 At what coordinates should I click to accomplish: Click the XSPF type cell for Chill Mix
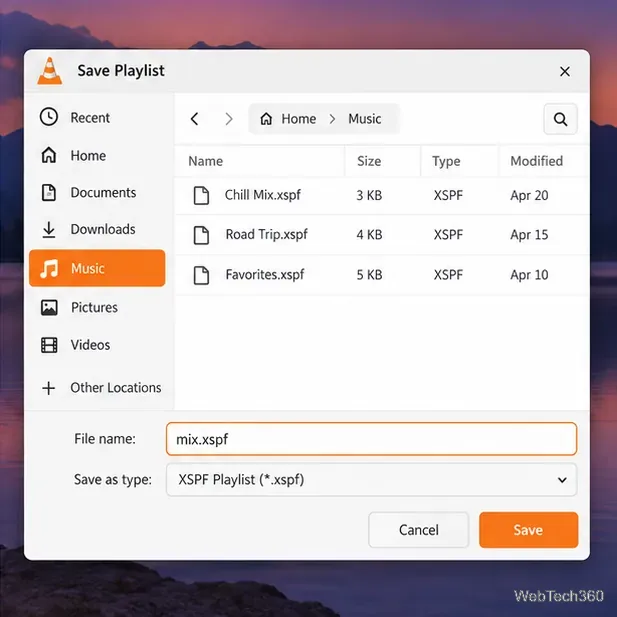pos(448,196)
